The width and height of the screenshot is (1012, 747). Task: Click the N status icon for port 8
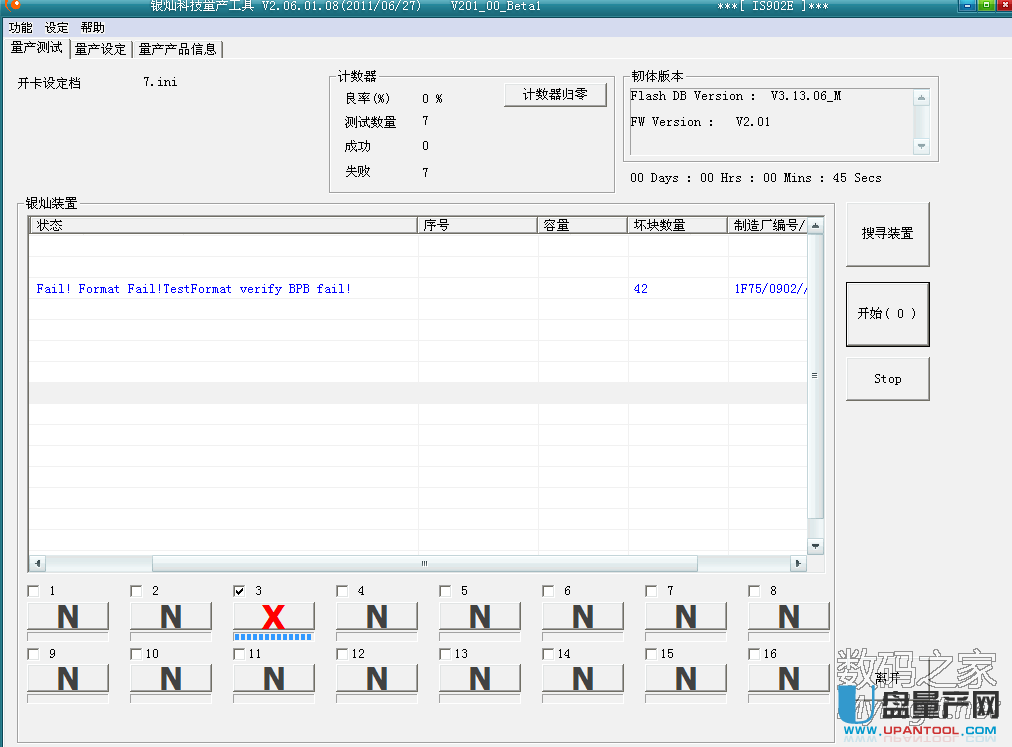[788, 617]
